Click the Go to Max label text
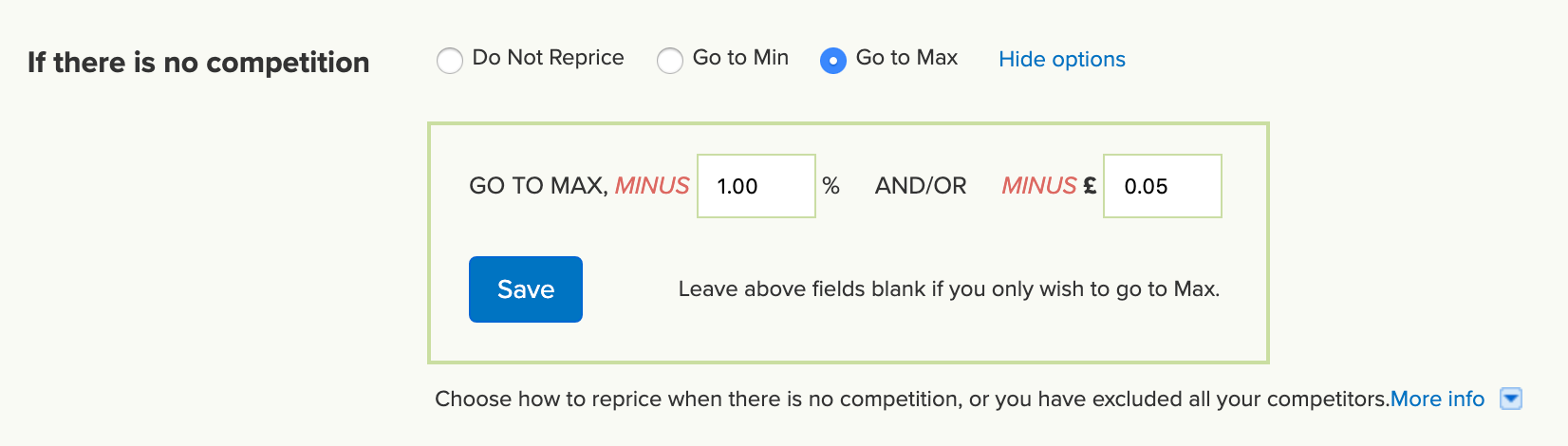Screen dimensions: 1568x446 (906, 58)
